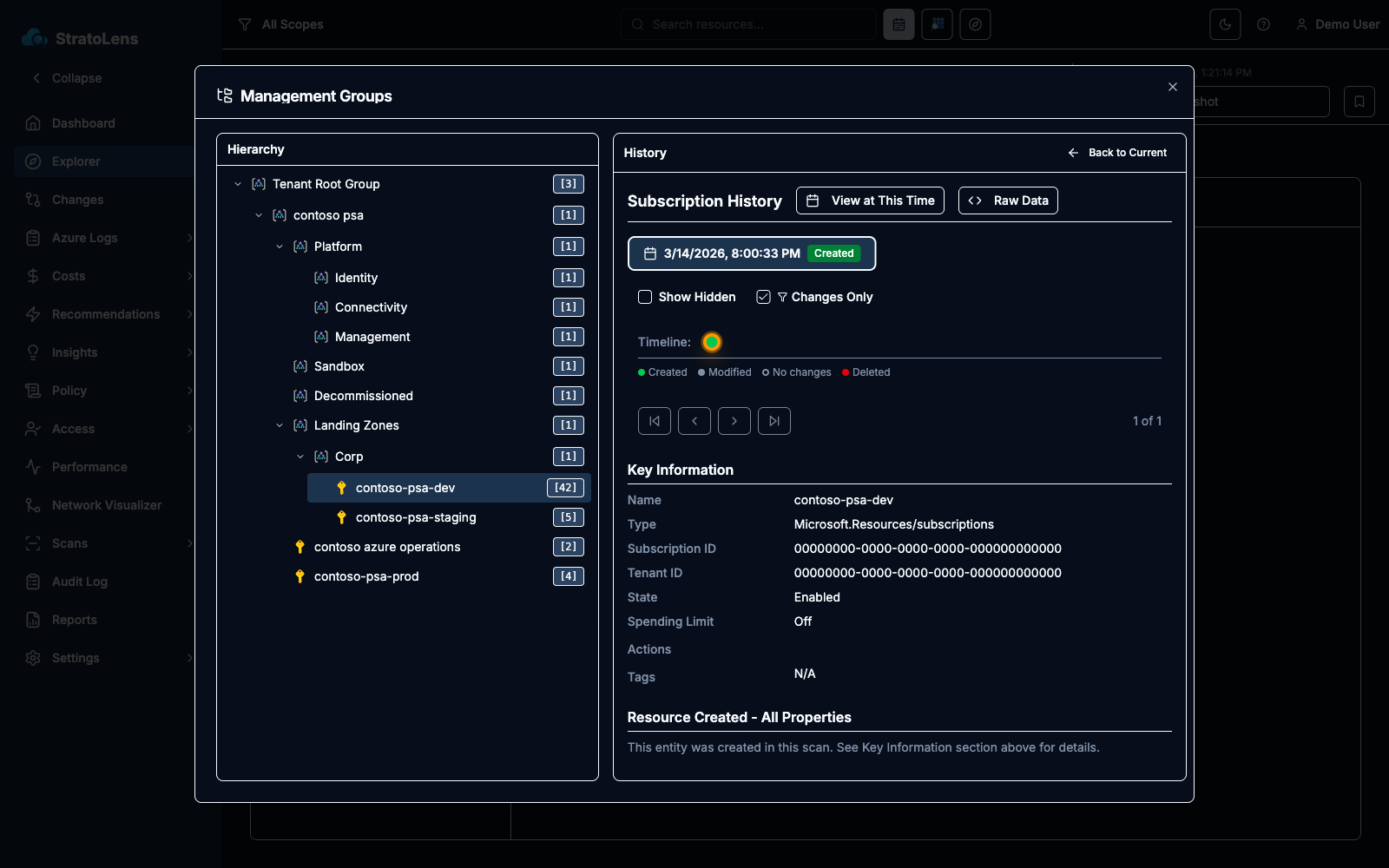Collapse contoso psa node chevron
Image resolution: width=1389 pixels, height=868 pixels.
259,215
